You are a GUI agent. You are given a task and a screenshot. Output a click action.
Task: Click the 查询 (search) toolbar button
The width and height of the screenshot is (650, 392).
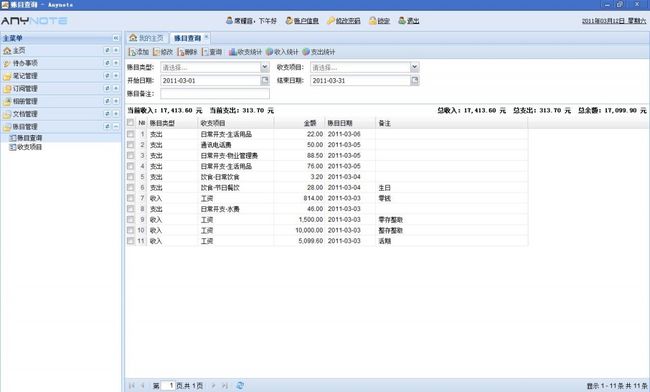click(x=212, y=52)
